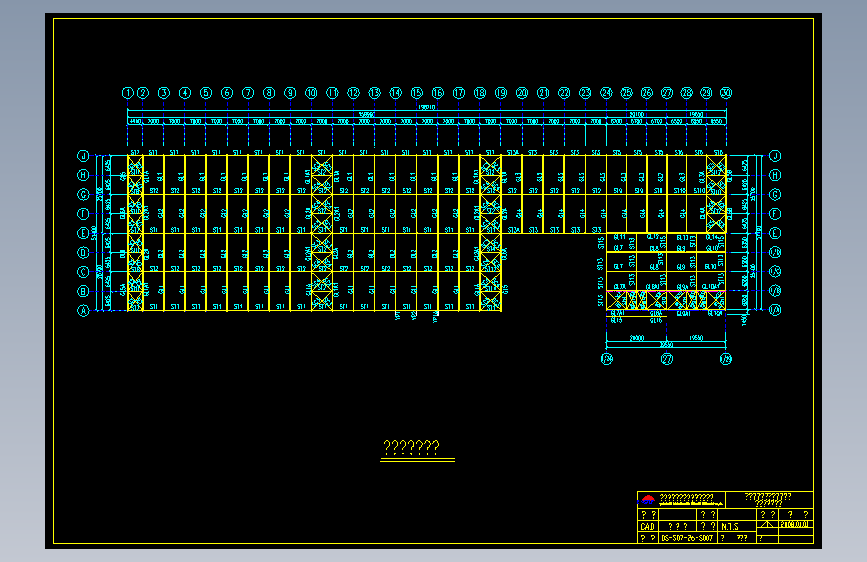Click grid axis bubble 22
867x562 pixels.
click(564, 93)
